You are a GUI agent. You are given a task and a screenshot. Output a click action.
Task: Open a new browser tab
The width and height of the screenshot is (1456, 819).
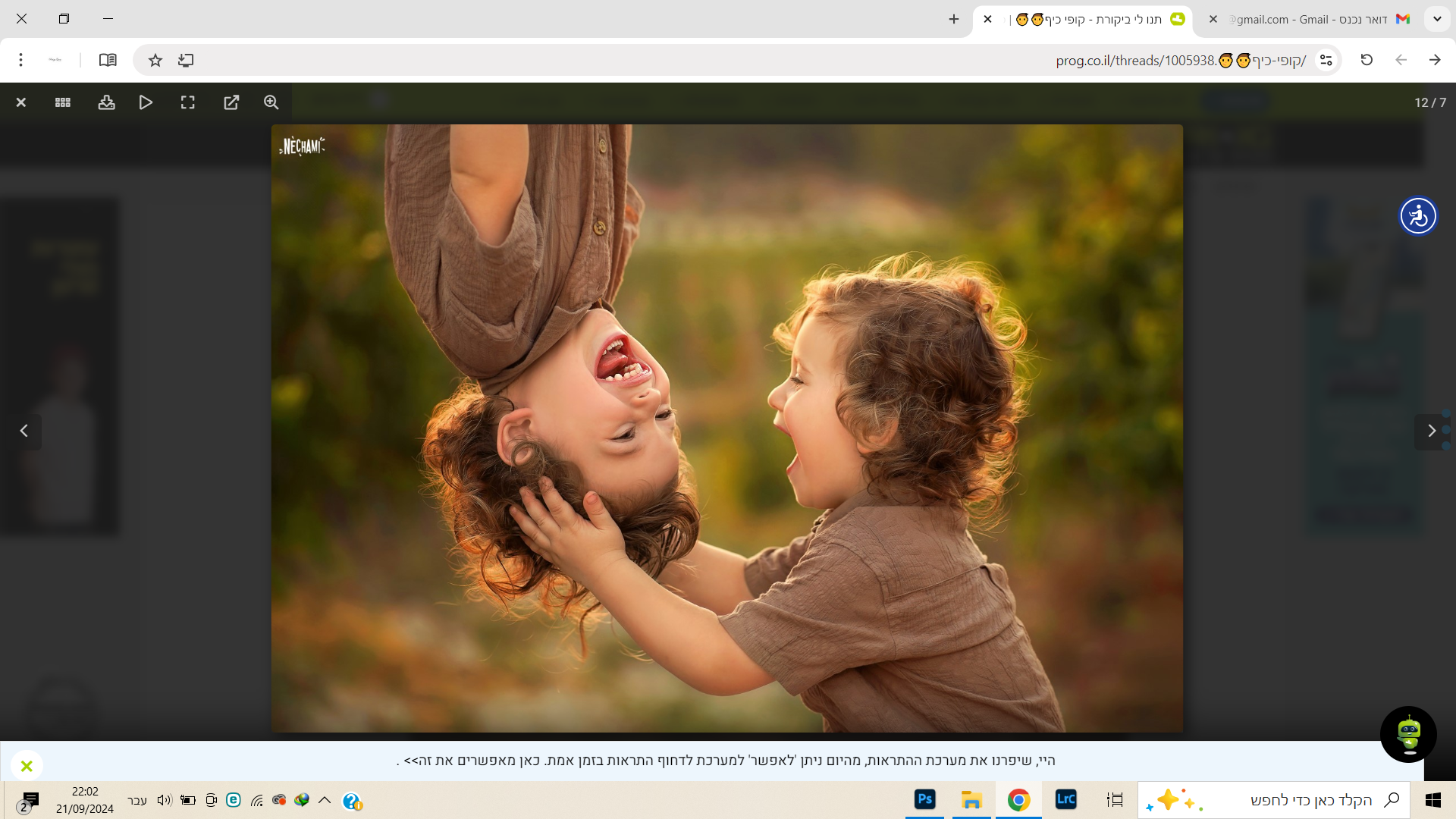point(953,20)
